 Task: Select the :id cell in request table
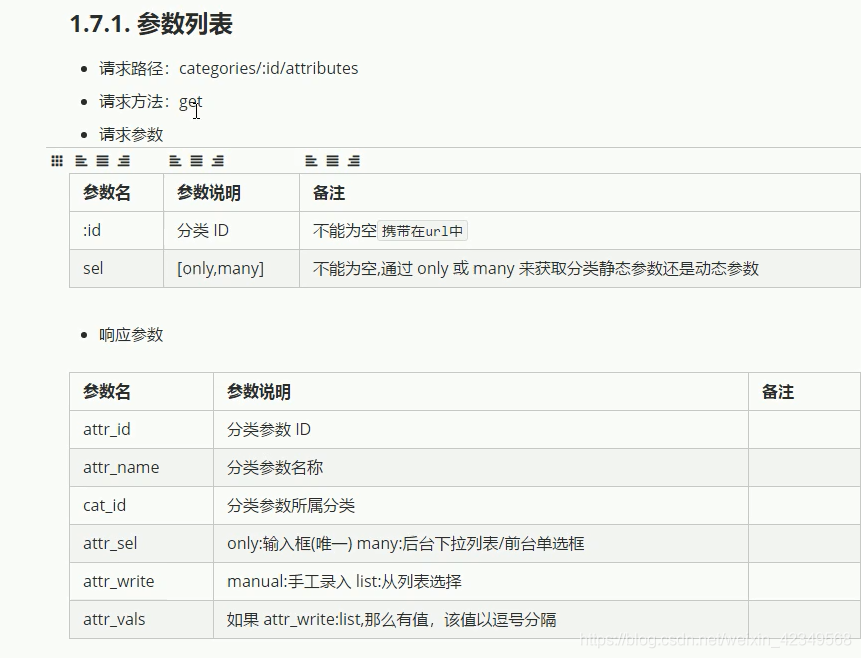click(116, 231)
